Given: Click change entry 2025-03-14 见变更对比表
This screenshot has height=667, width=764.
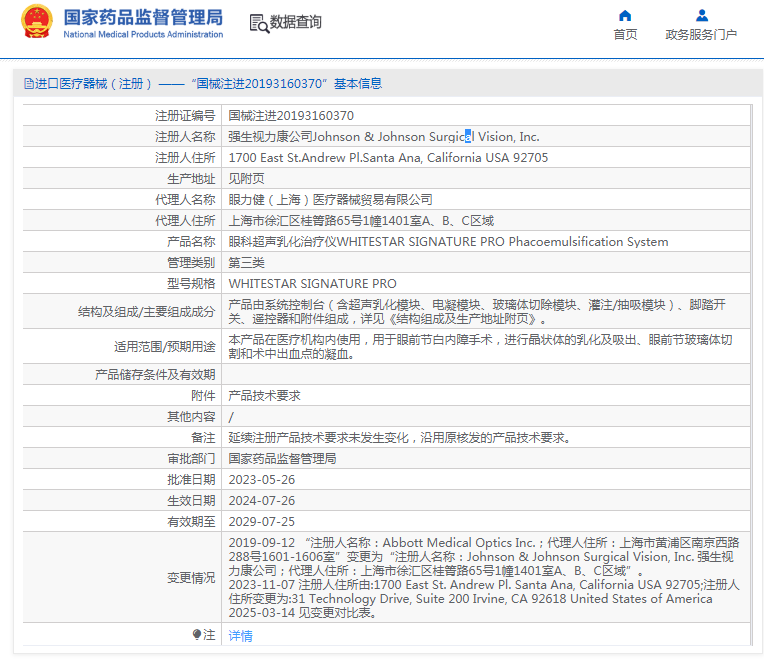Looking at the screenshot, I should (302, 612).
